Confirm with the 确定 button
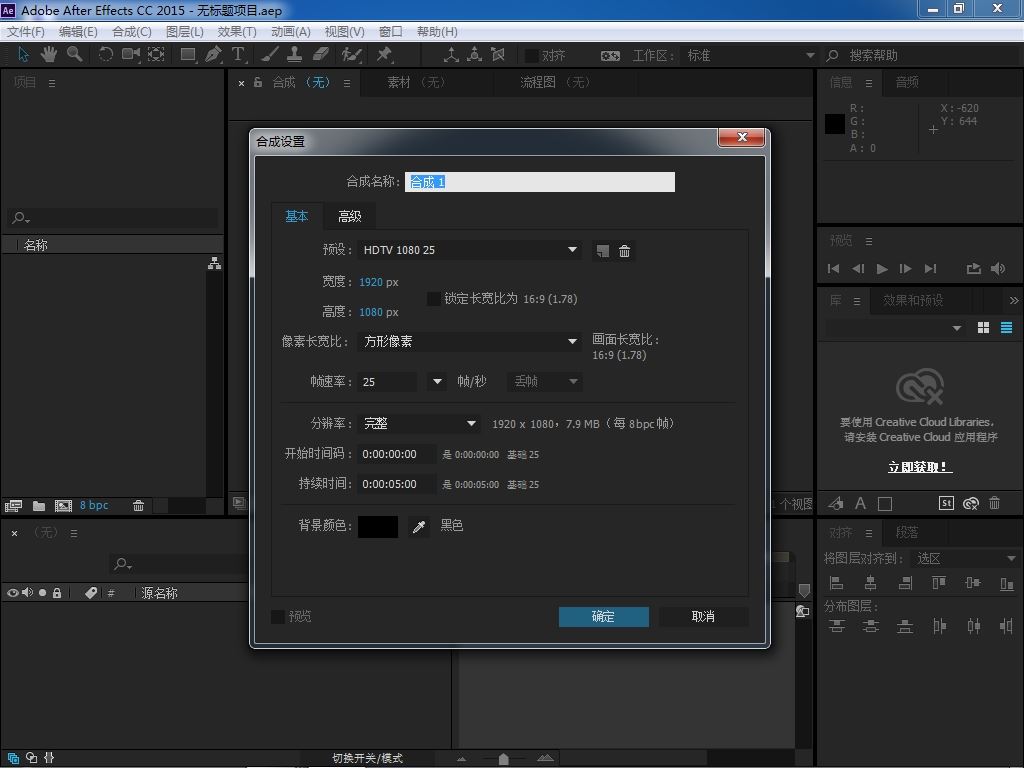The width and height of the screenshot is (1024, 768). click(x=603, y=616)
